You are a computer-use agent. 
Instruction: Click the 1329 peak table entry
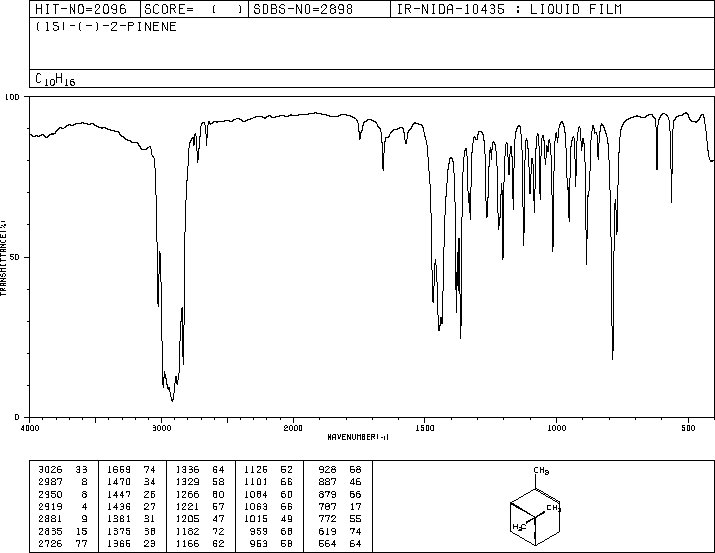(200, 482)
